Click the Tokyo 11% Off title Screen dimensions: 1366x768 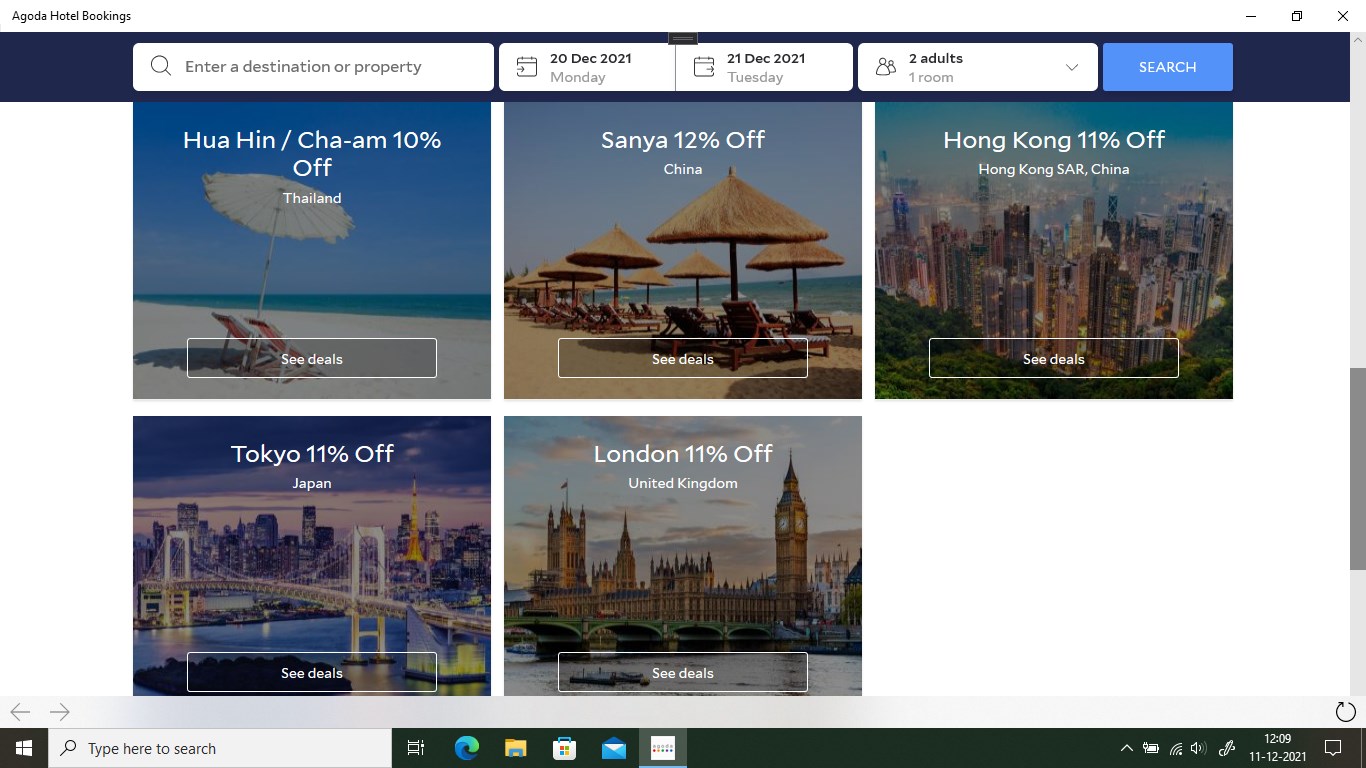point(312,454)
